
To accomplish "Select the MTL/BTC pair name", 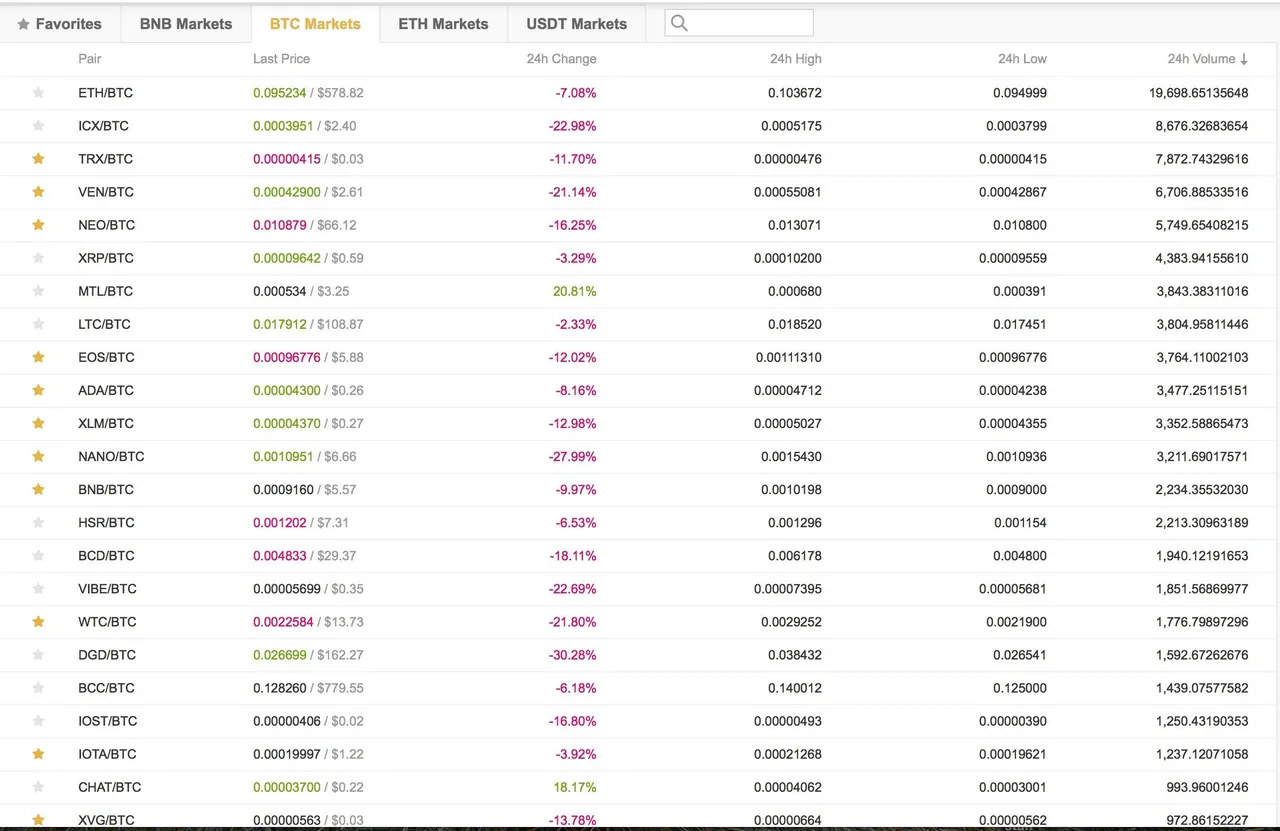I will [x=105, y=291].
